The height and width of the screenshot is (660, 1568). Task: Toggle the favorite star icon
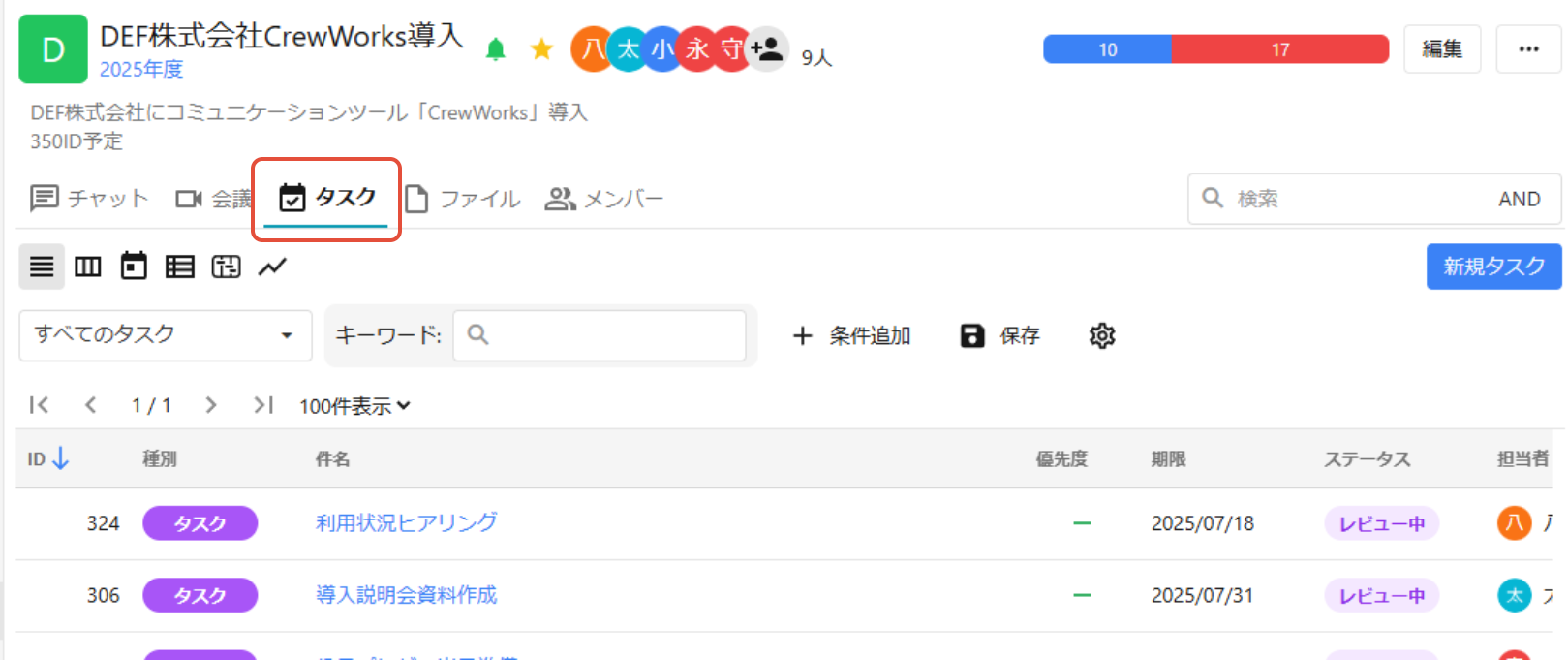click(542, 49)
